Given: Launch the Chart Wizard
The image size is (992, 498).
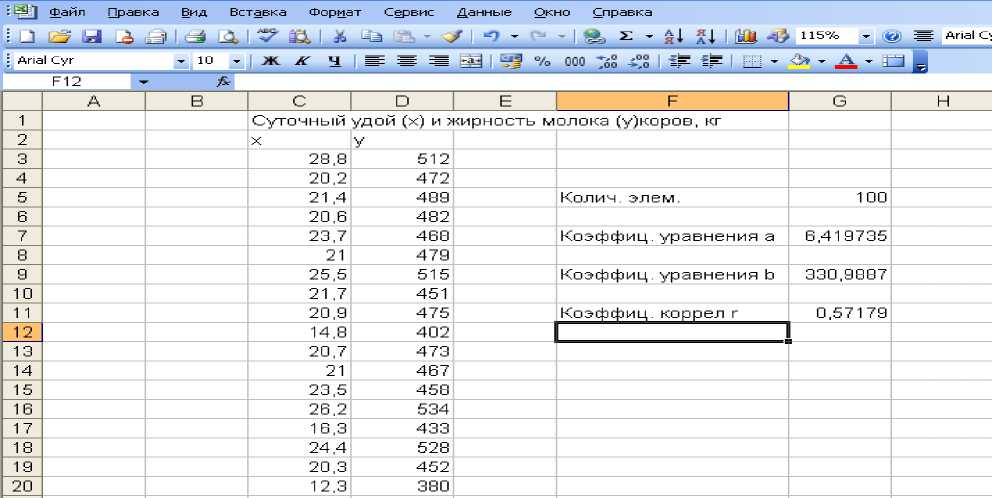Looking at the screenshot, I should (747, 36).
